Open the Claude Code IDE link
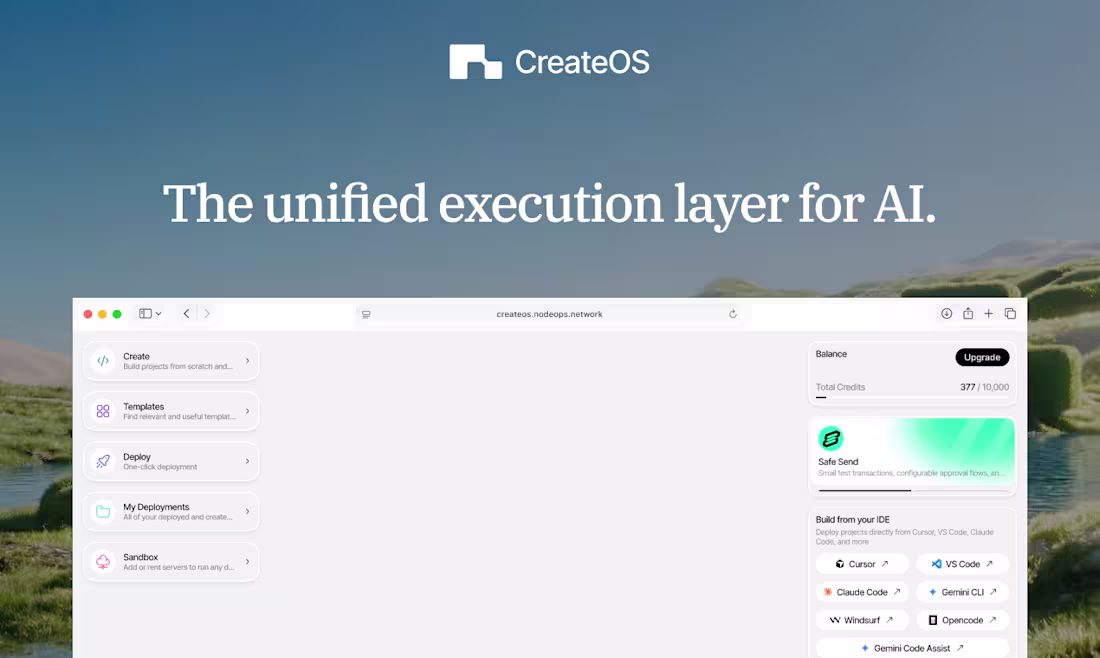This screenshot has height=658, width=1100. tap(862, 592)
